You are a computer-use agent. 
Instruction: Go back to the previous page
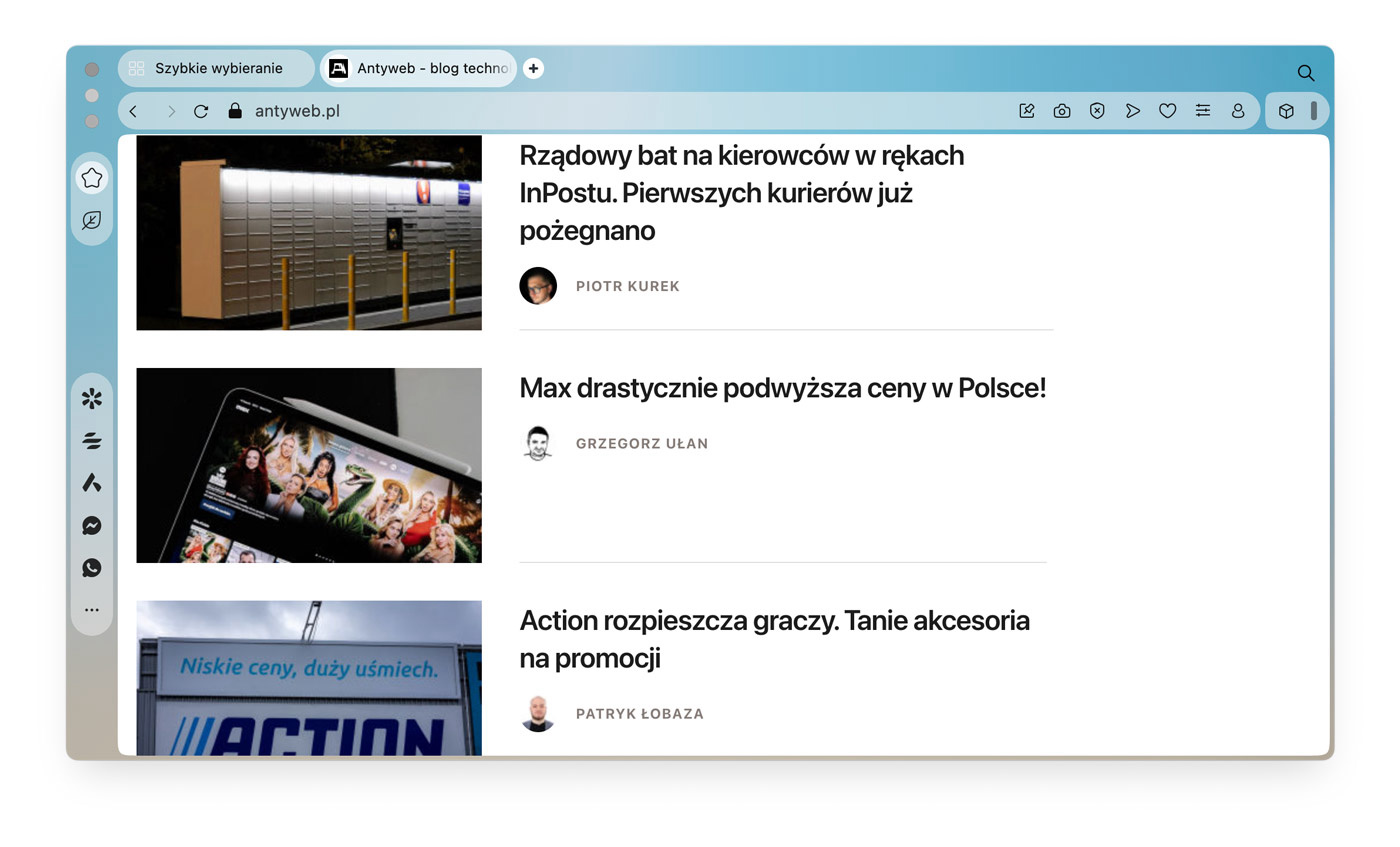(134, 111)
